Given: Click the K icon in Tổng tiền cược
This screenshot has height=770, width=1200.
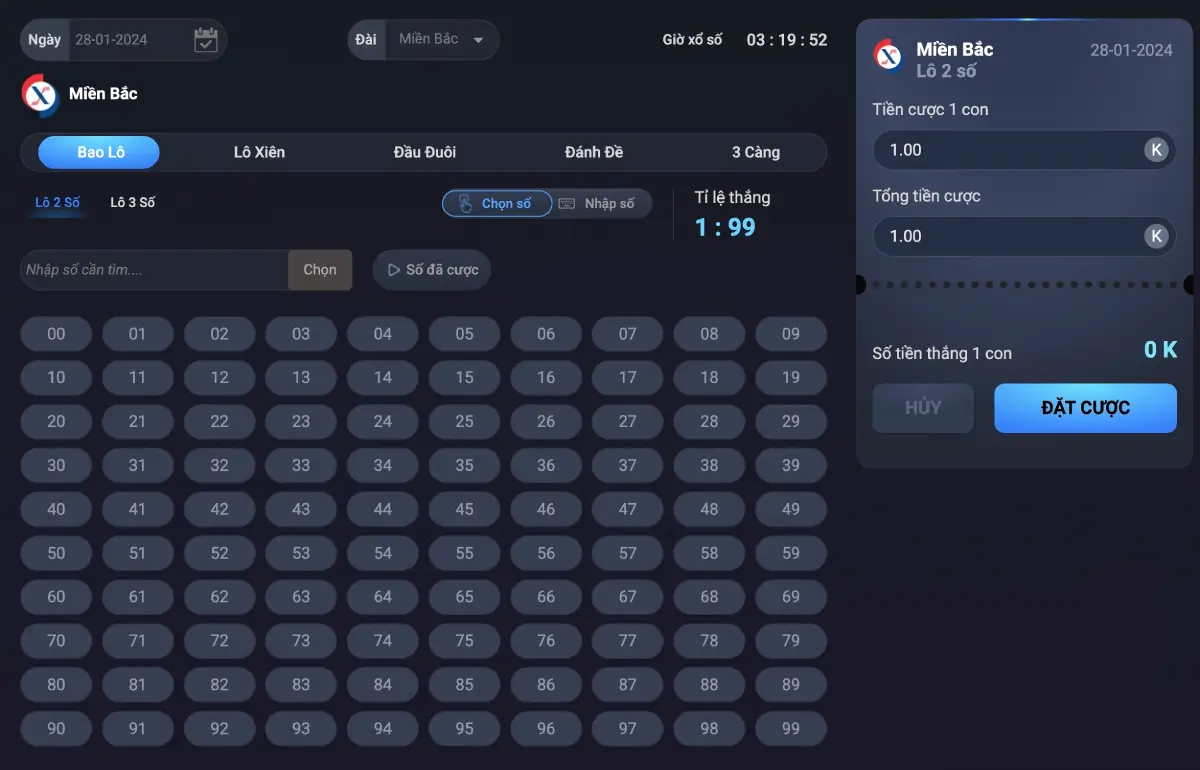Looking at the screenshot, I should (x=1155, y=236).
